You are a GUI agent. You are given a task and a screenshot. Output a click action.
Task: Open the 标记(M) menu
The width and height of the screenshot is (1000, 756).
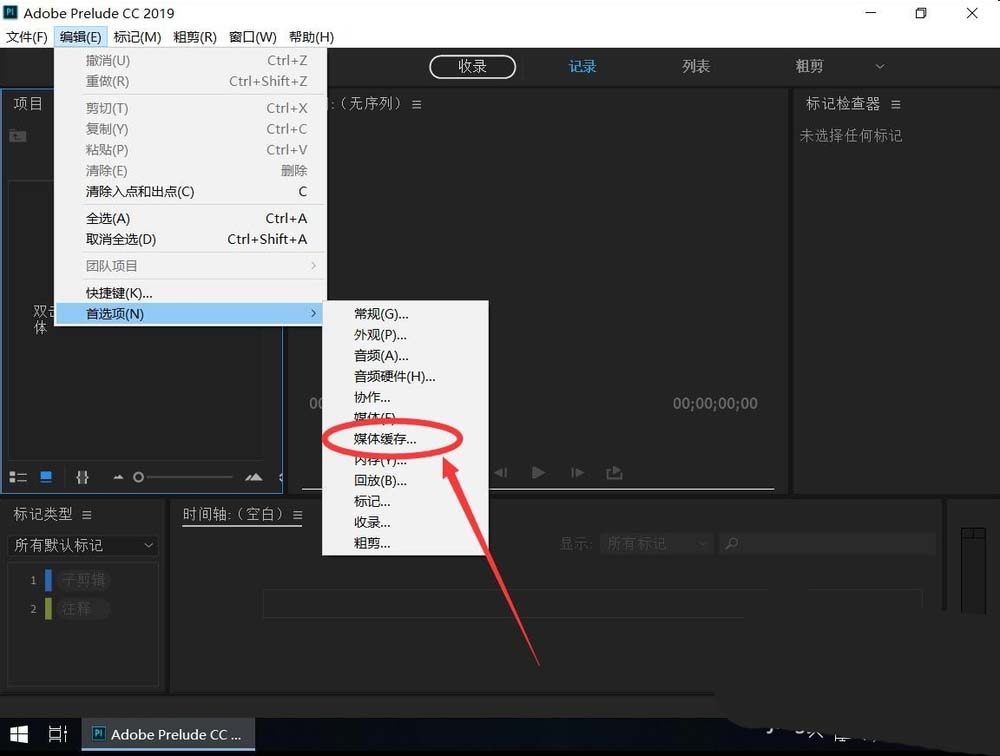click(137, 37)
